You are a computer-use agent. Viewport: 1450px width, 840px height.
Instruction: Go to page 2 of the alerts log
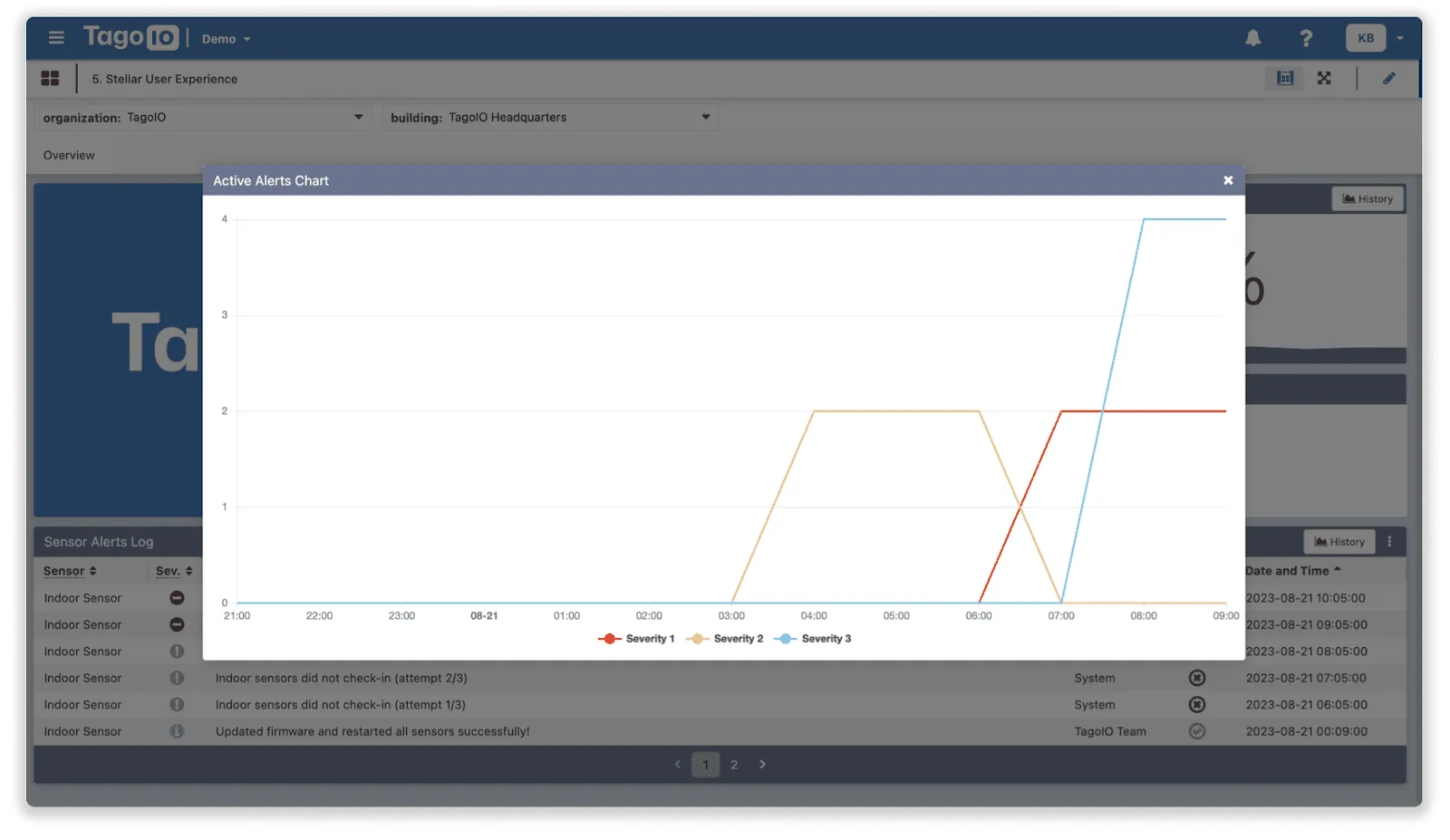[734, 764]
